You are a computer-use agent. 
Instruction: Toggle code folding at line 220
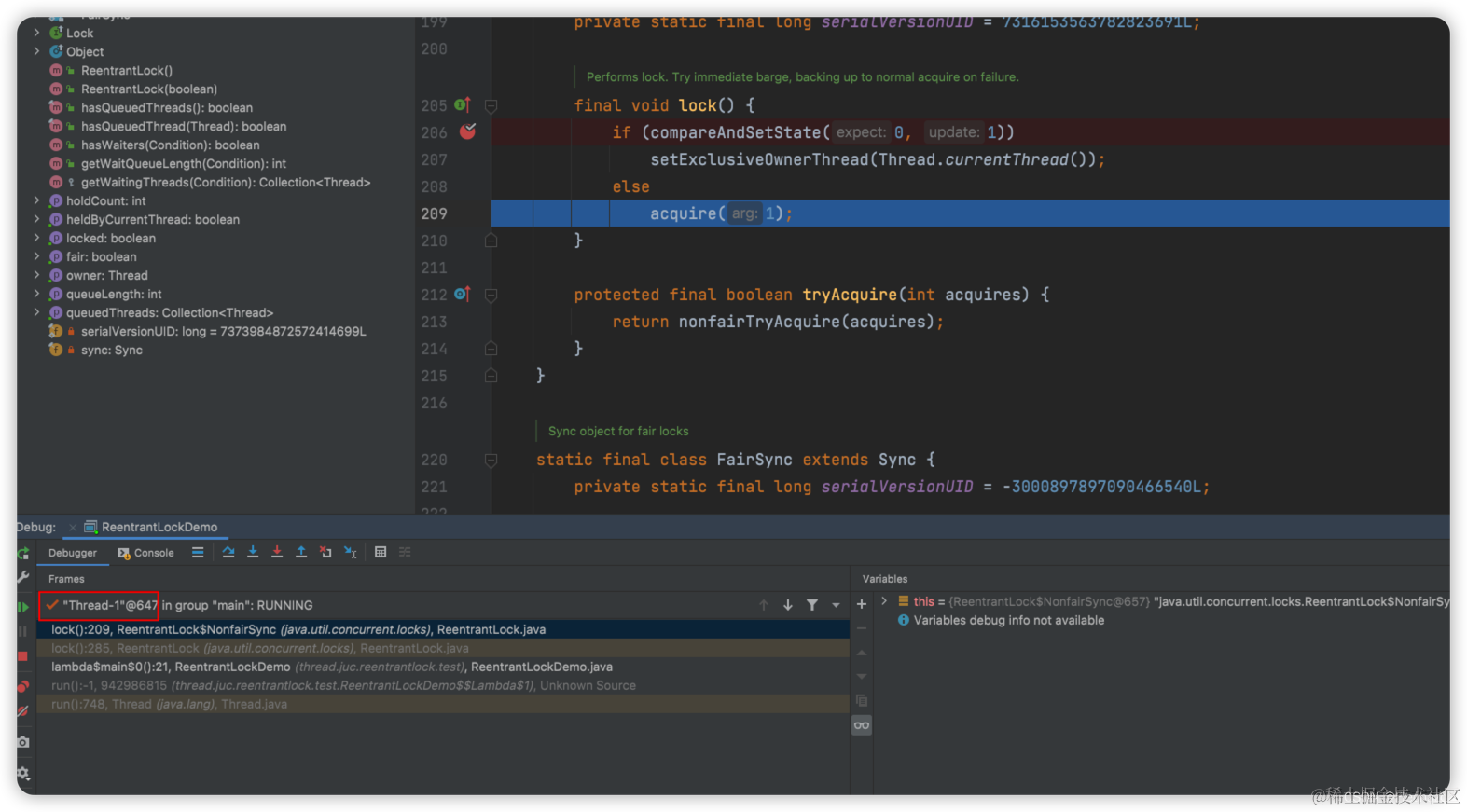pyautogui.click(x=491, y=460)
